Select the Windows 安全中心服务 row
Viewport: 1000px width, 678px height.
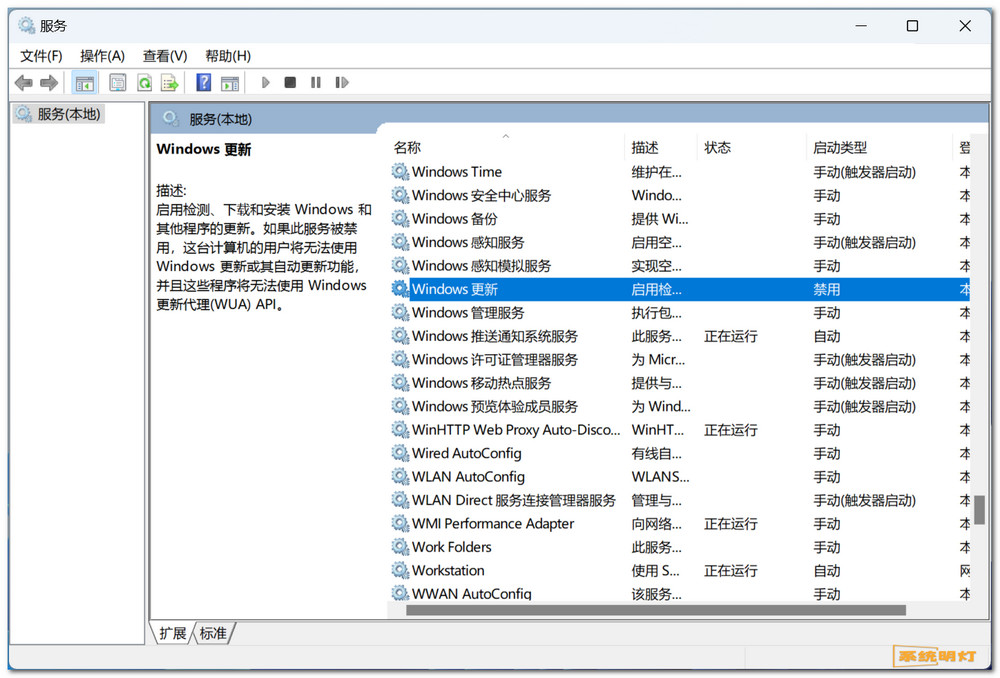pos(679,195)
